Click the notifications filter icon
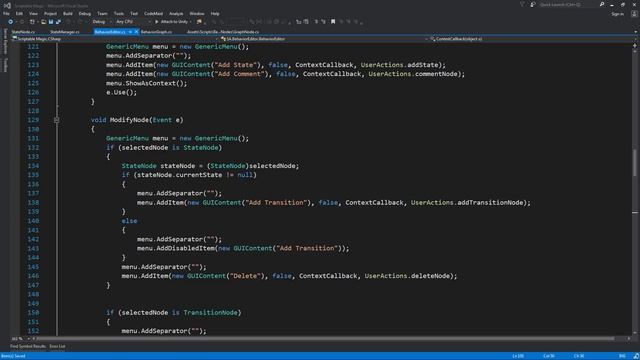The height and width of the screenshot is (360, 640). click(522, 4)
